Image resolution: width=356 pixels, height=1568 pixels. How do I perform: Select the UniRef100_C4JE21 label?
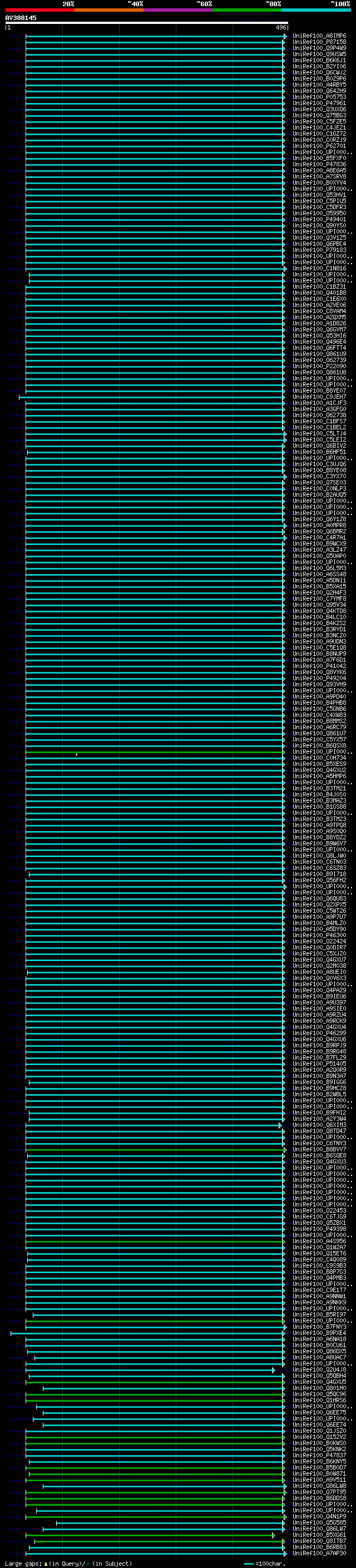click(319, 128)
